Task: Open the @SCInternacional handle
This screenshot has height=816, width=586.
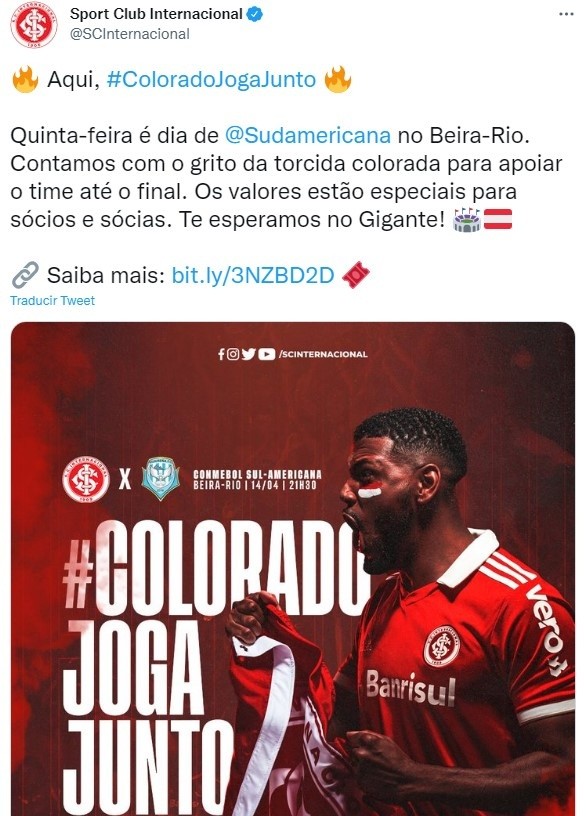Action: (x=129, y=34)
